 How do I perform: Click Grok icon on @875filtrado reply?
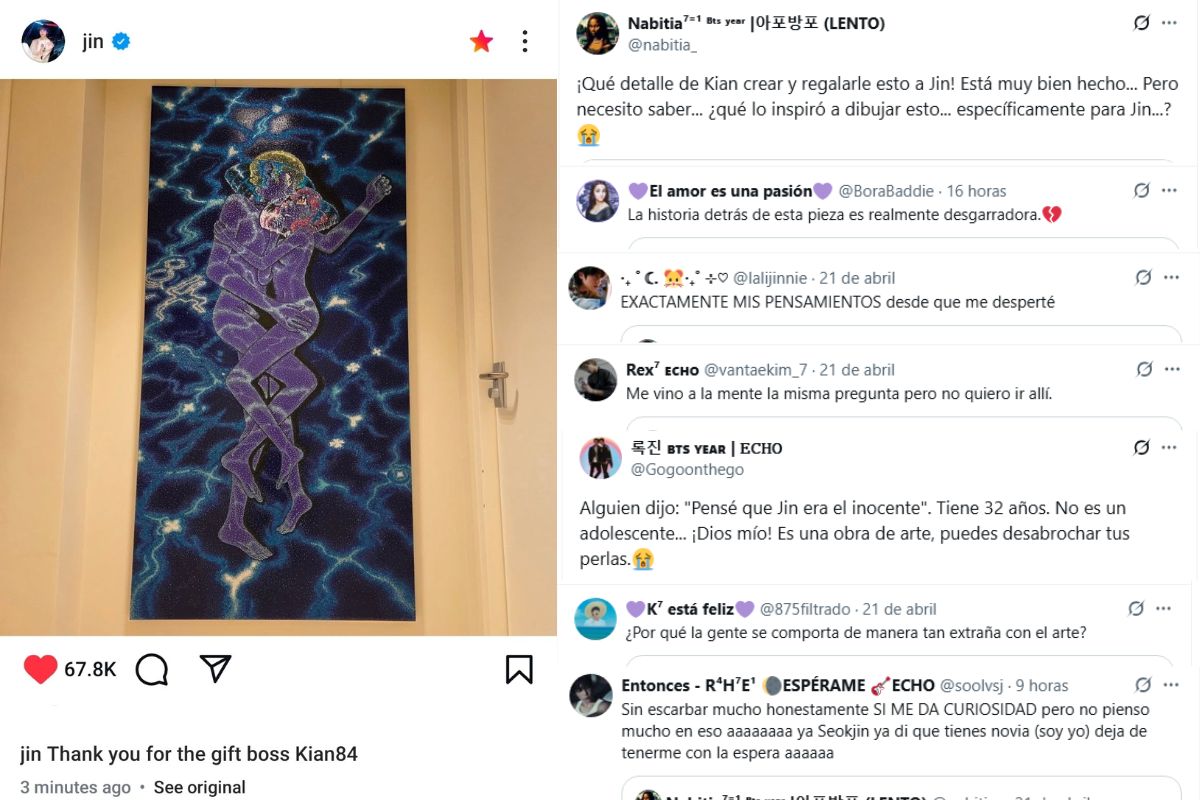tap(1136, 608)
